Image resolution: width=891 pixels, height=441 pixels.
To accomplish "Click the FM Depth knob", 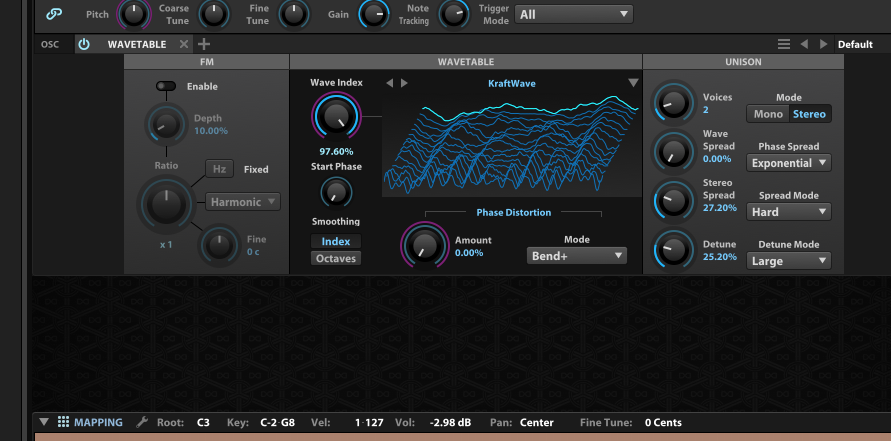I will 166,124.
